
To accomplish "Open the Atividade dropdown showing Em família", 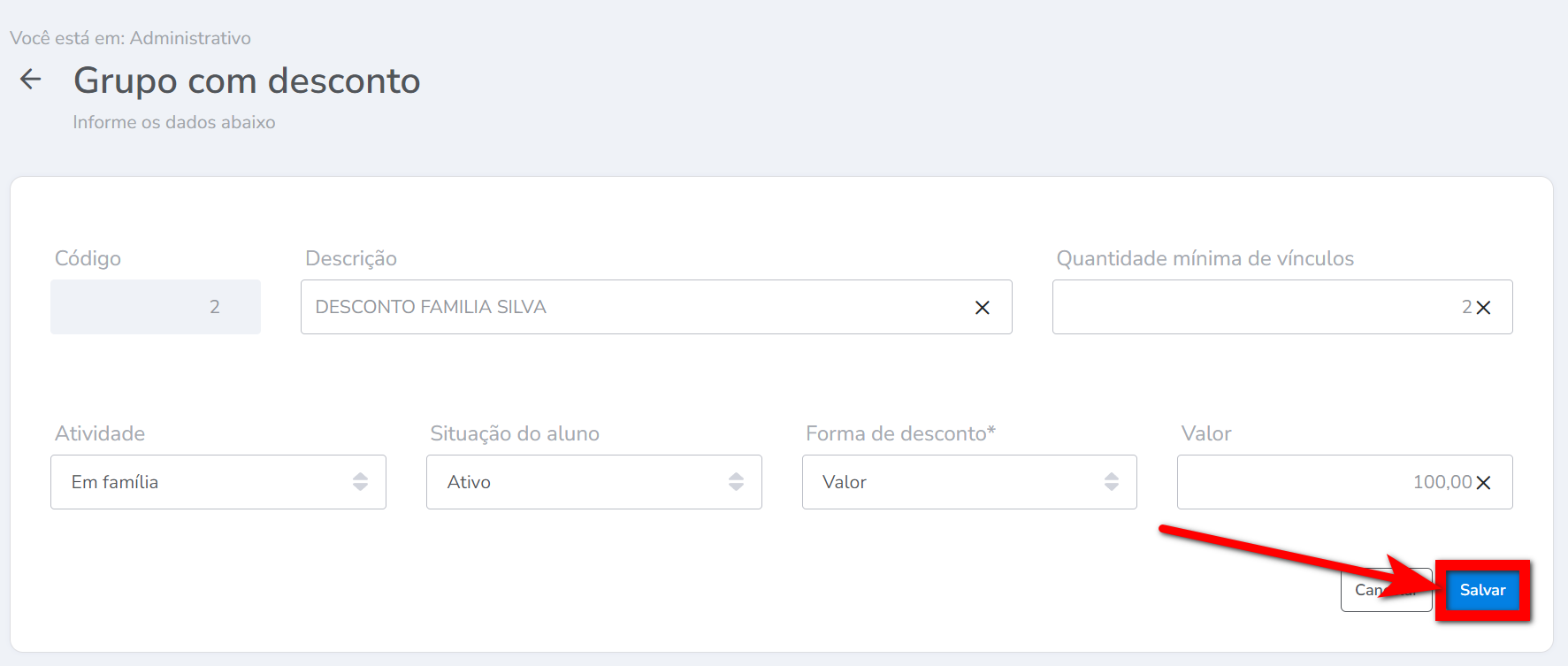I will 203,482.
